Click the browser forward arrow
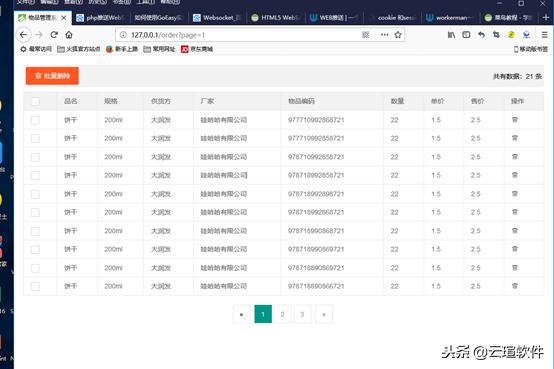Screen dimensions: 554x369 [39, 35]
